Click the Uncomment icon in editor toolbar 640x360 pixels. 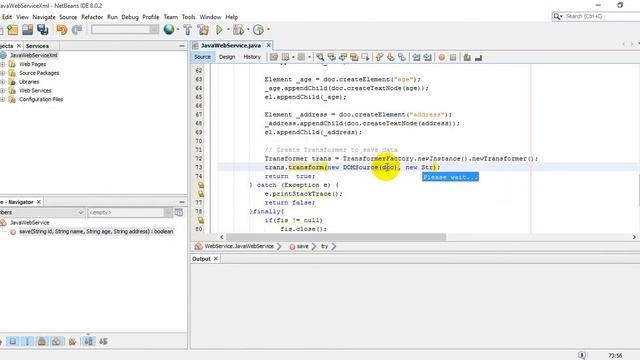pyautogui.click(x=478, y=57)
